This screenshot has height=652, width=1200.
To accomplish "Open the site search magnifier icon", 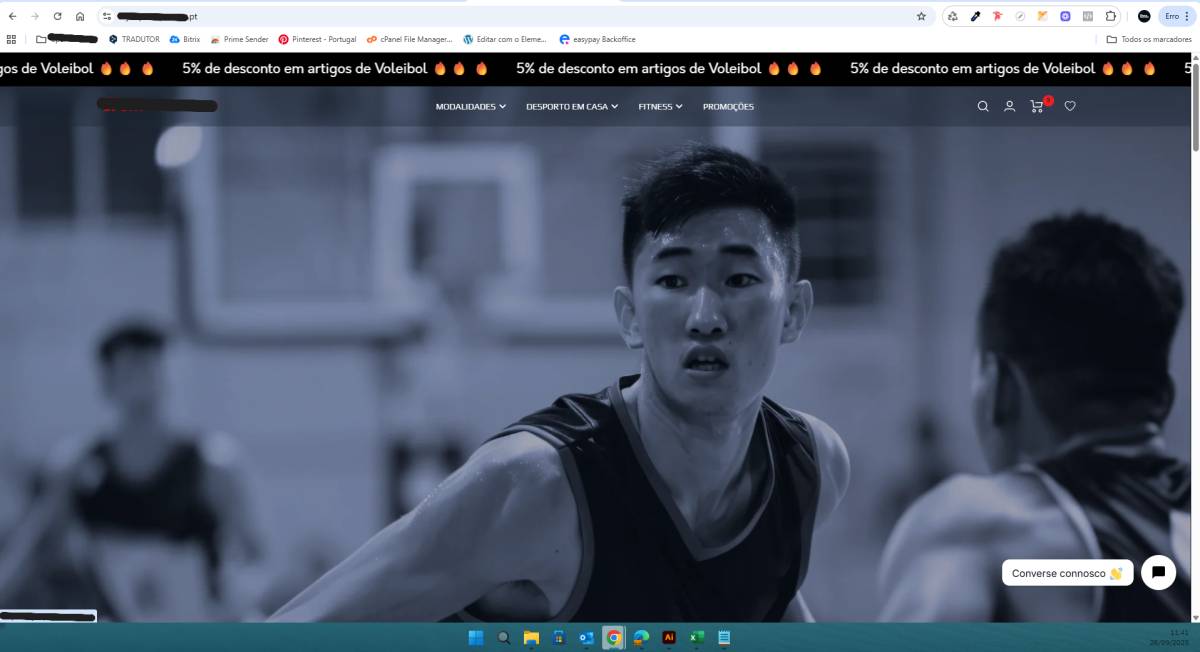I will pyautogui.click(x=983, y=106).
